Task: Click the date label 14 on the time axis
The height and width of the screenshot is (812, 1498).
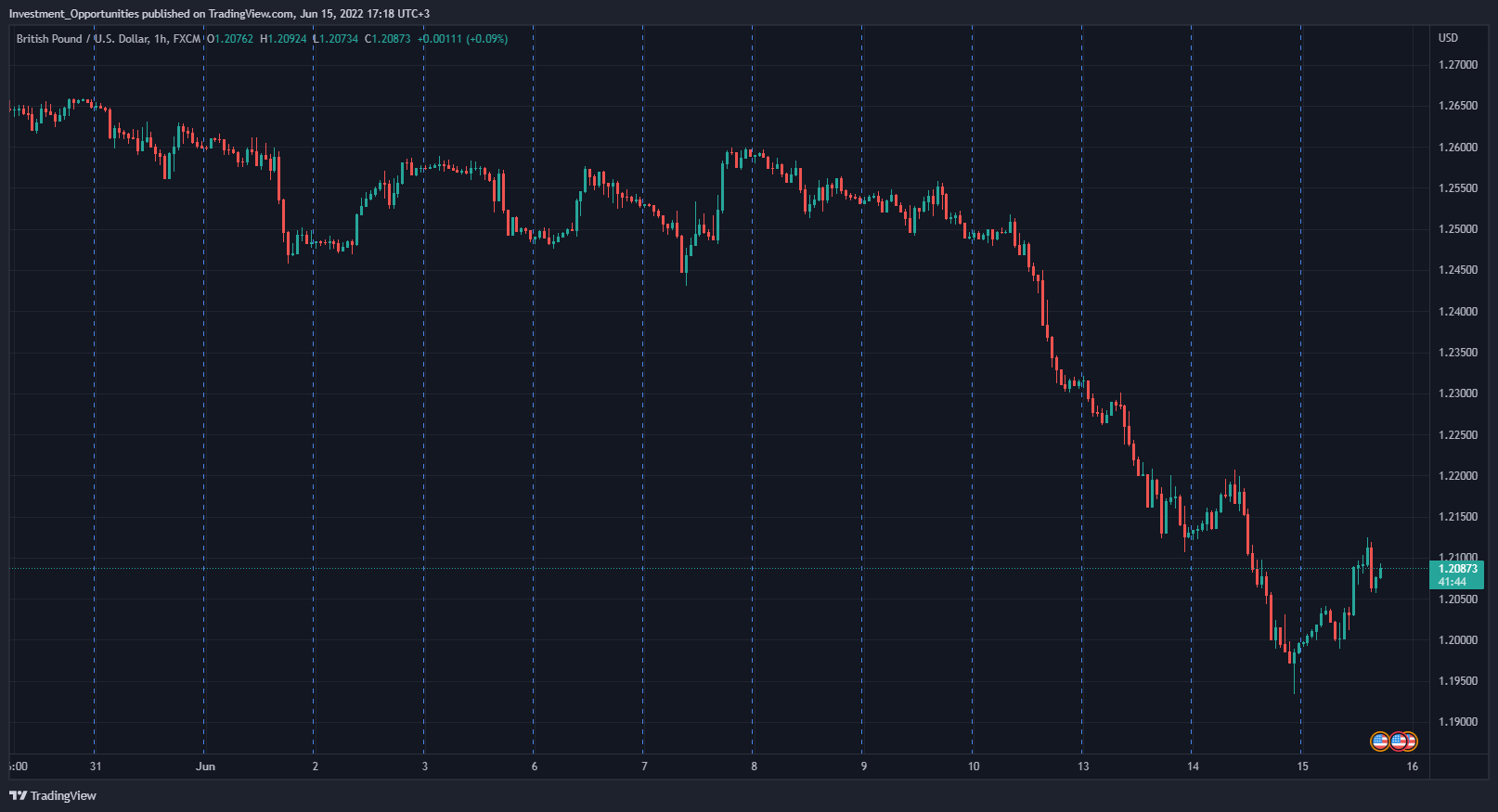Action: pyautogui.click(x=1193, y=767)
